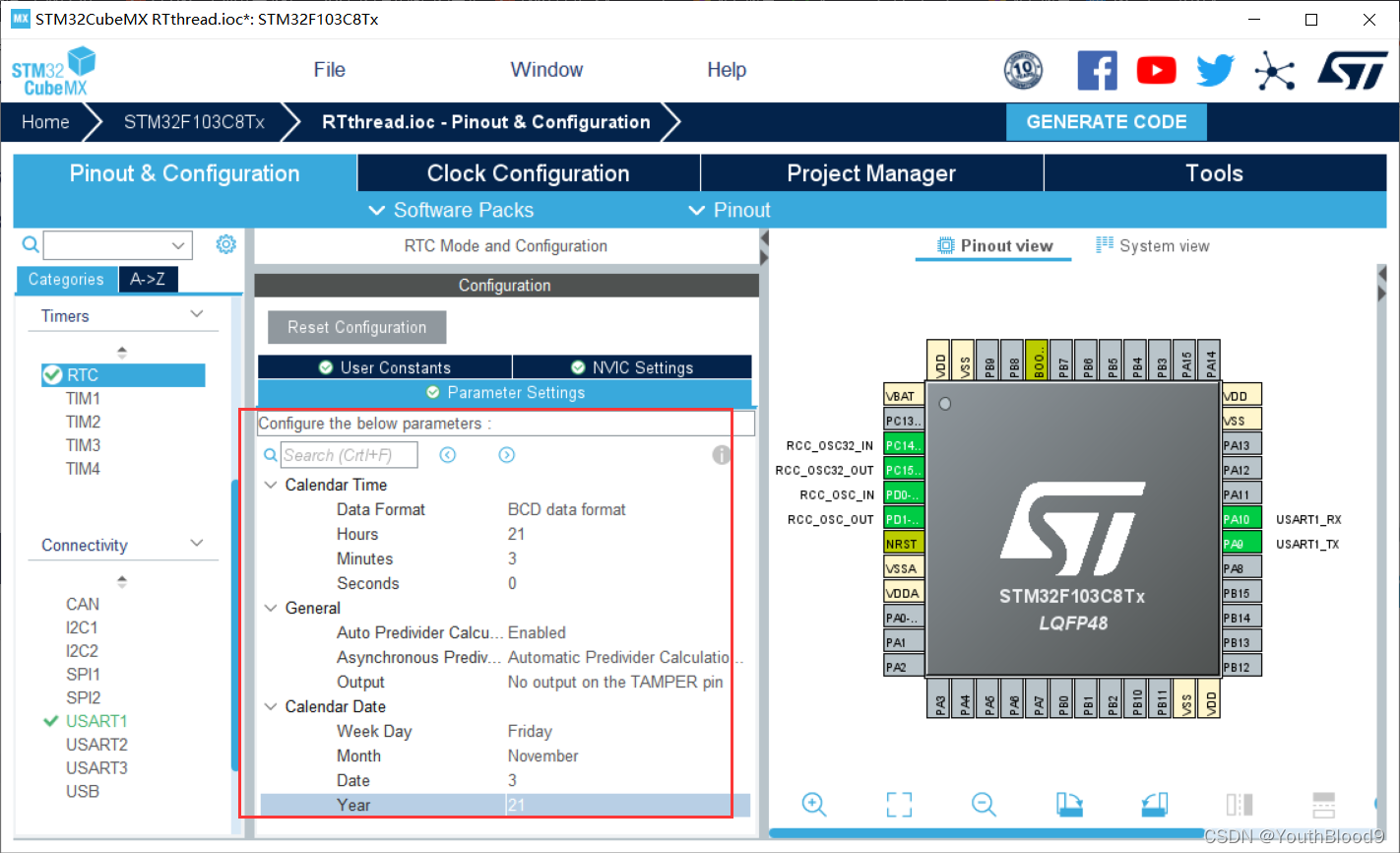Click the 10-year anniversary badge icon

click(x=1023, y=71)
